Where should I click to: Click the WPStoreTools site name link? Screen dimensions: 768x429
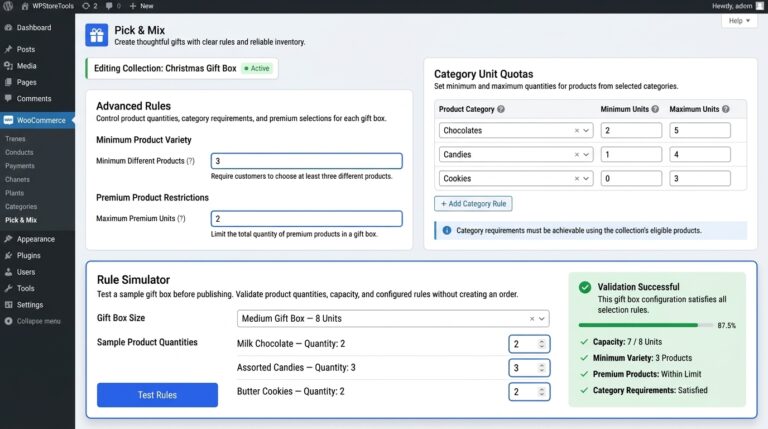(53, 6)
